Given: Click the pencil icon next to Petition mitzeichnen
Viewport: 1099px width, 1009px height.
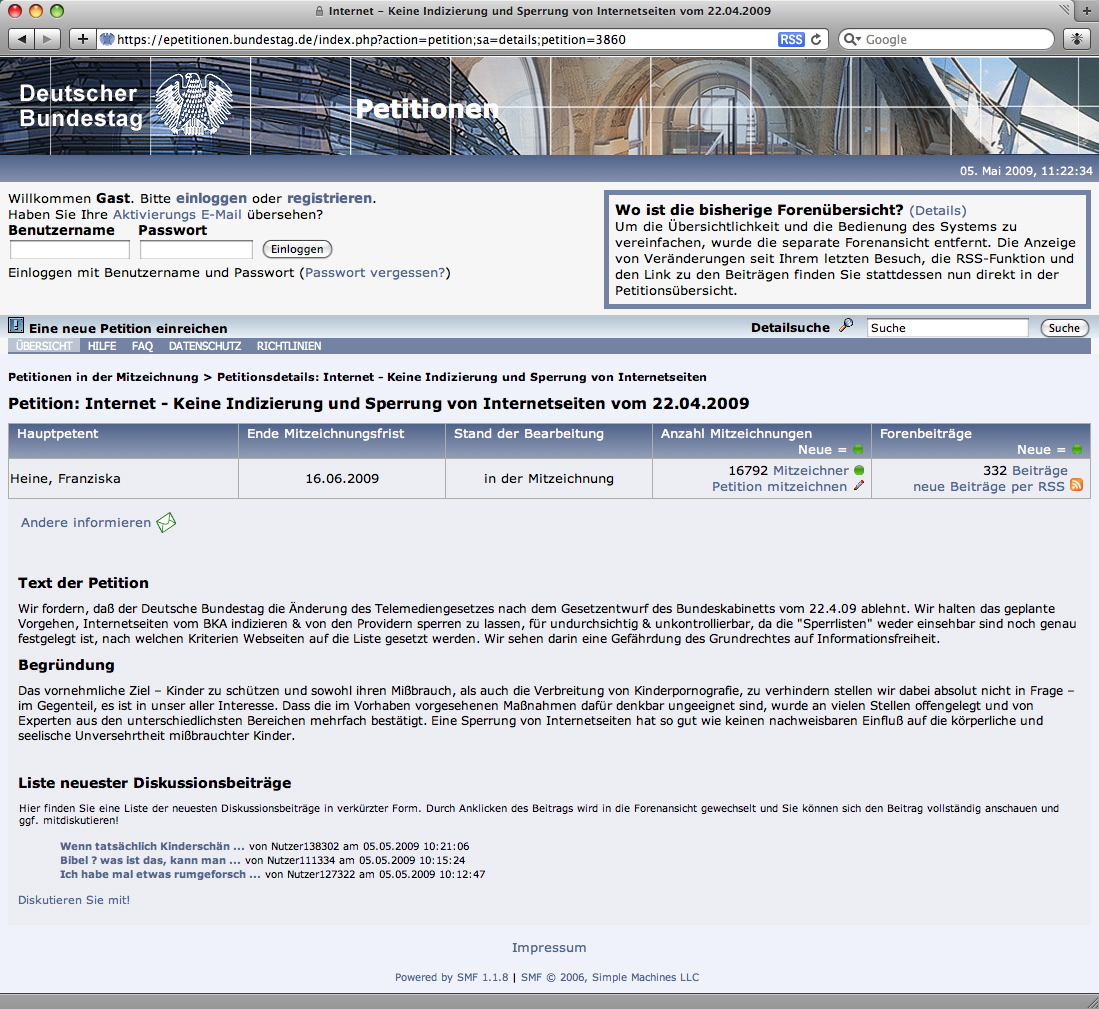Looking at the screenshot, I should coord(859,486).
